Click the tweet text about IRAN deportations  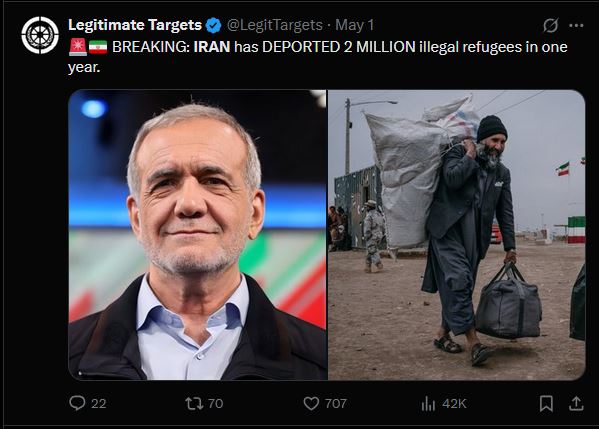(x=317, y=57)
